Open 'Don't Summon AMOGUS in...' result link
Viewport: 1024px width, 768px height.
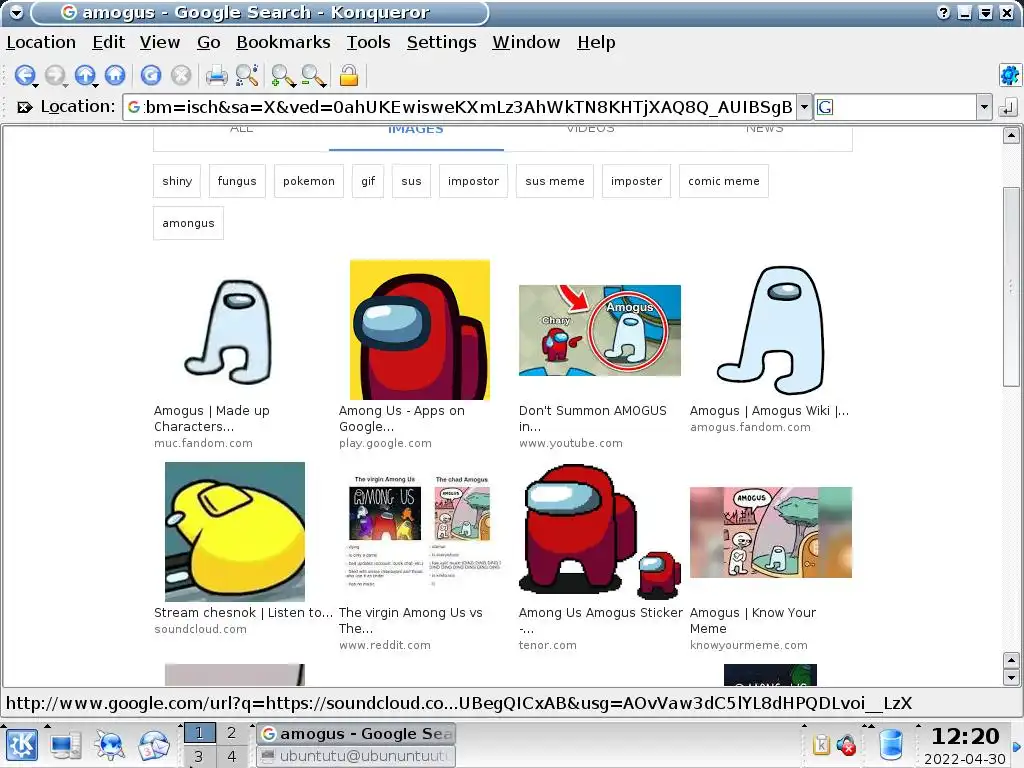pos(593,419)
